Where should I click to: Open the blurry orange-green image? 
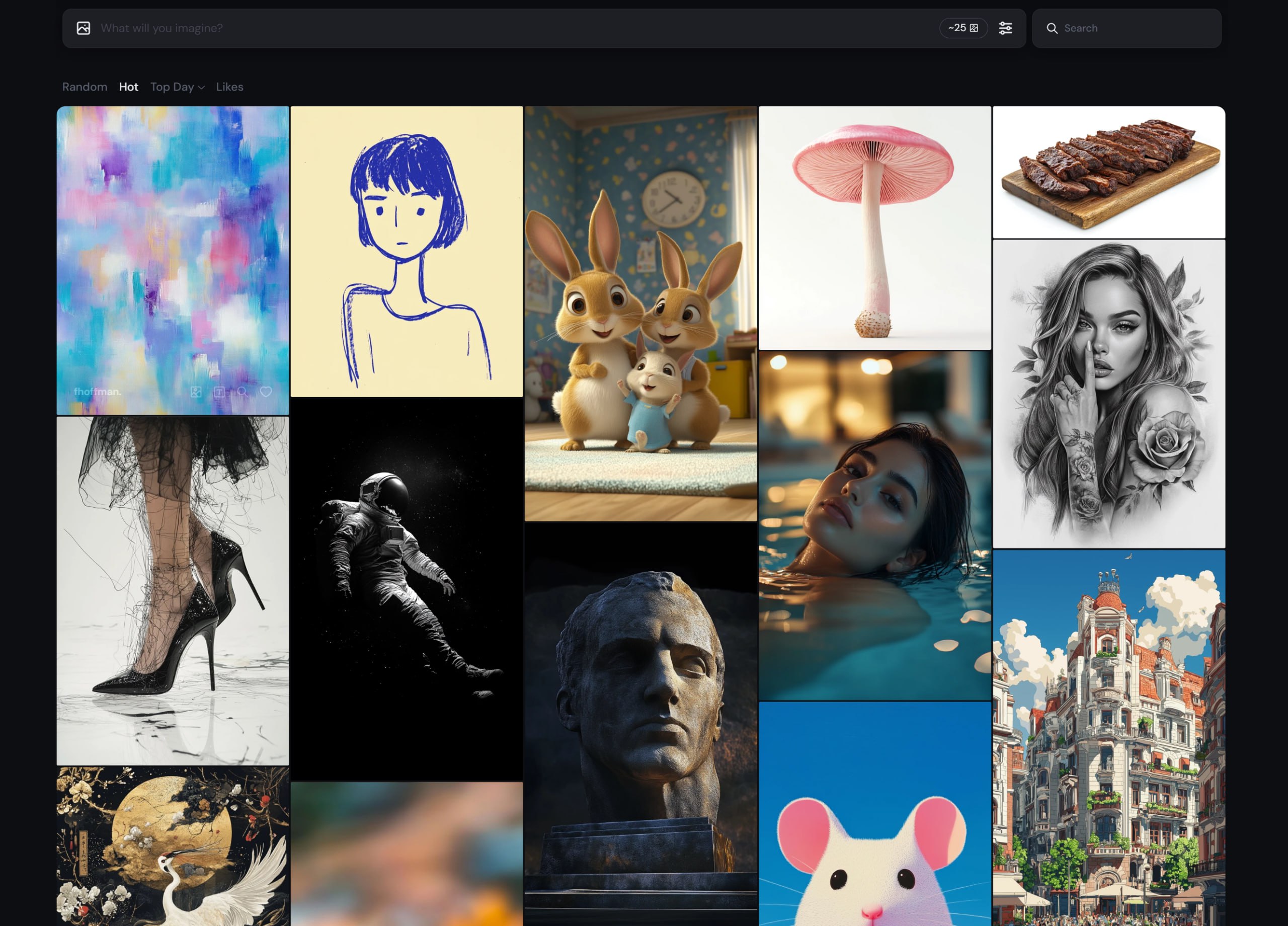(407, 854)
